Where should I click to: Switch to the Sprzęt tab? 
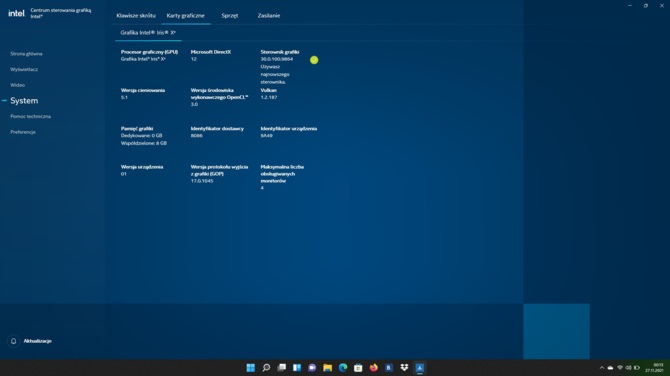click(x=229, y=15)
